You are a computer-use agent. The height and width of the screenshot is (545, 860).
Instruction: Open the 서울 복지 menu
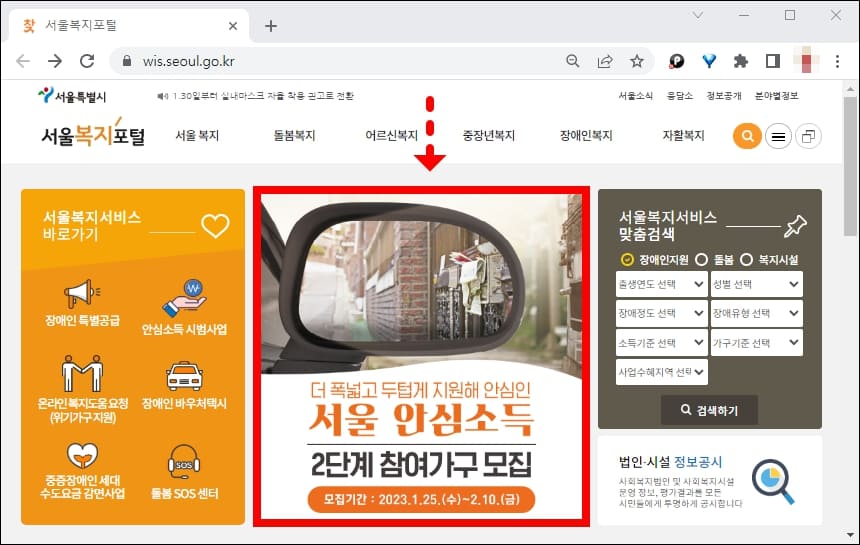[x=197, y=135]
